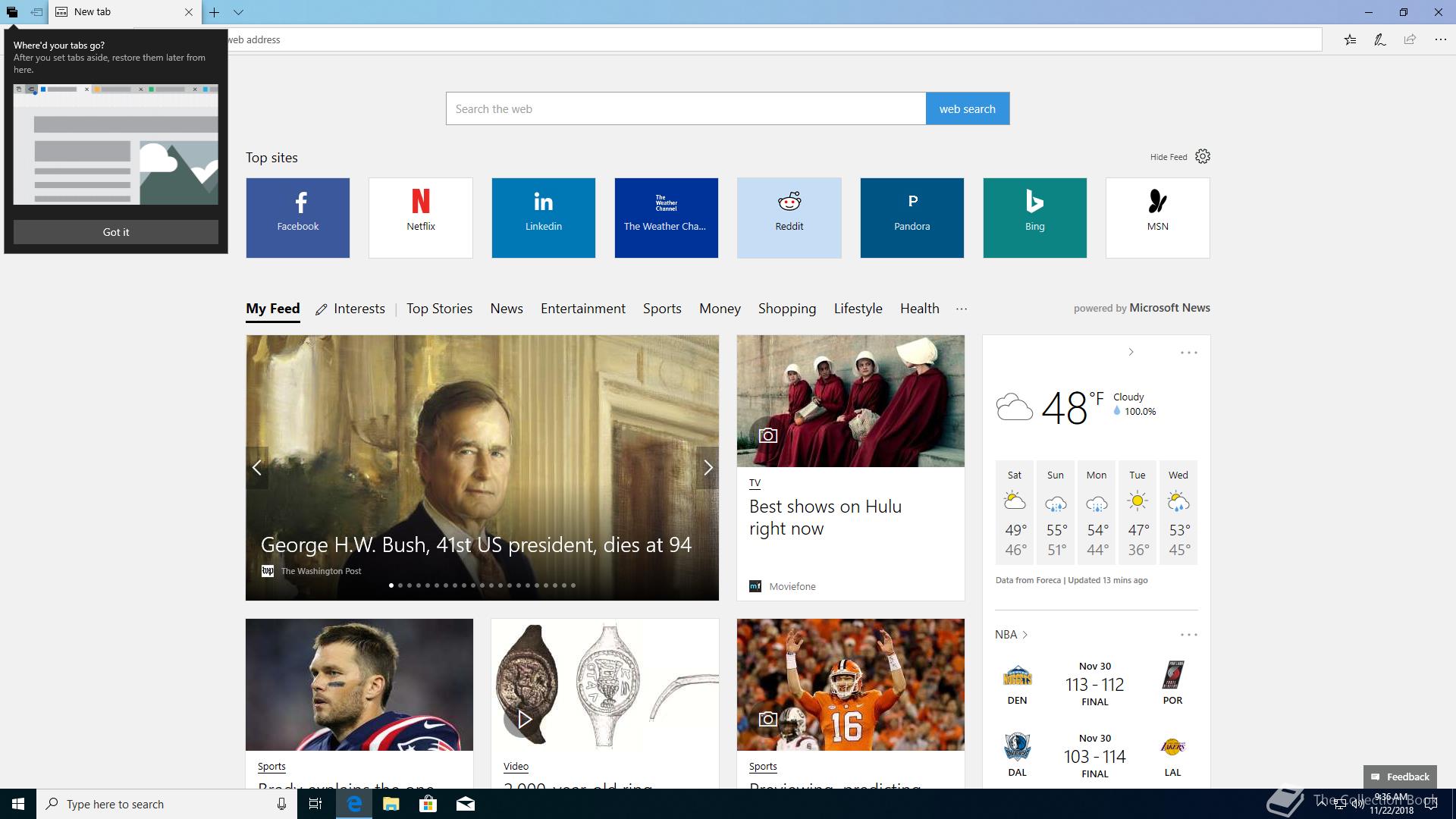Click the Got it button
The image size is (1456, 819).
click(x=116, y=232)
